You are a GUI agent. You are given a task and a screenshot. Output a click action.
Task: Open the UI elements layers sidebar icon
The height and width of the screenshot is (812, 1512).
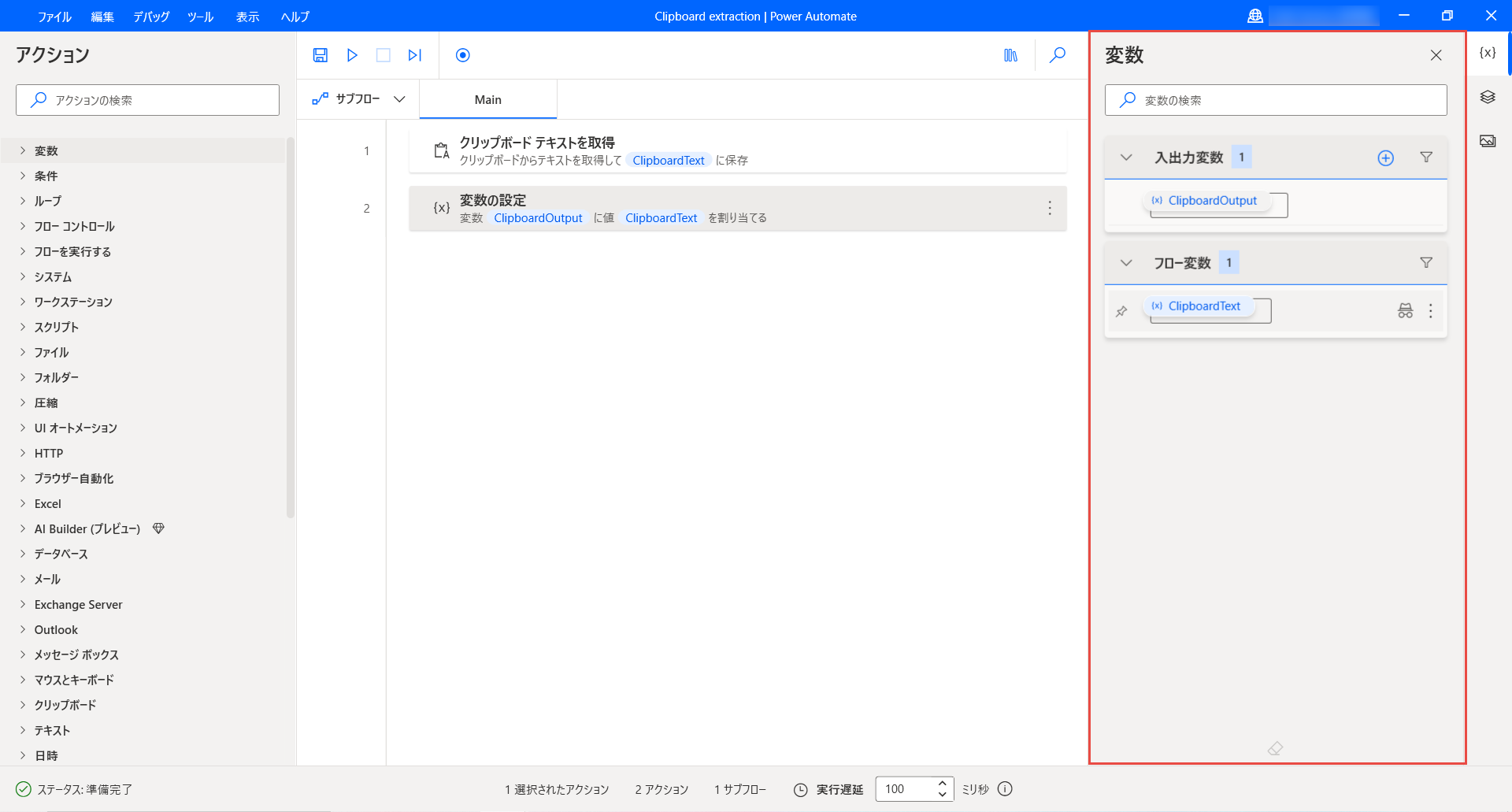pyautogui.click(x=1488, y=97)
